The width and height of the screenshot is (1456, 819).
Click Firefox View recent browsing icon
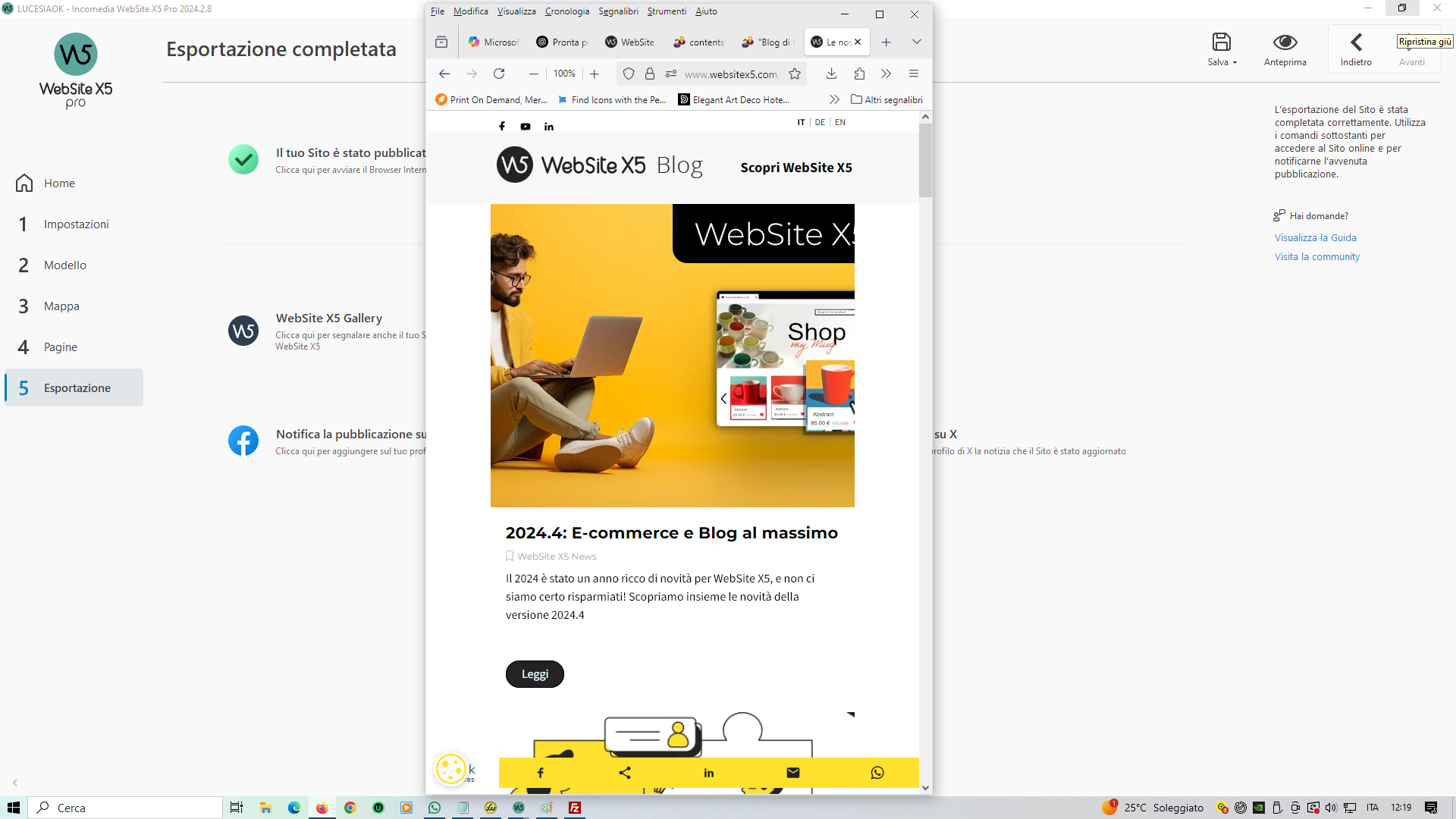[x=441, y=42]
